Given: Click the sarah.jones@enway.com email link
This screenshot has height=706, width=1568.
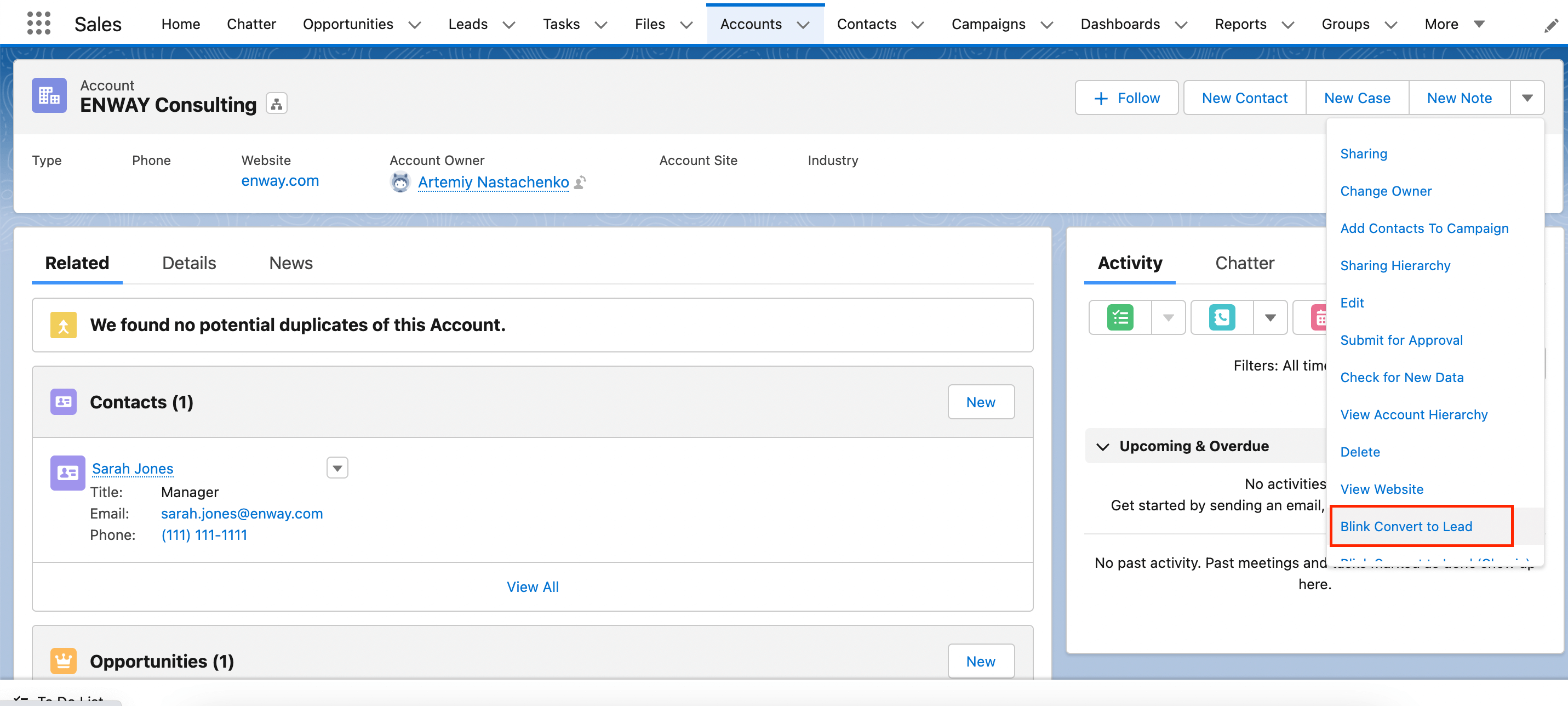Looking at the screenshot, I should [x=241, y=513].
